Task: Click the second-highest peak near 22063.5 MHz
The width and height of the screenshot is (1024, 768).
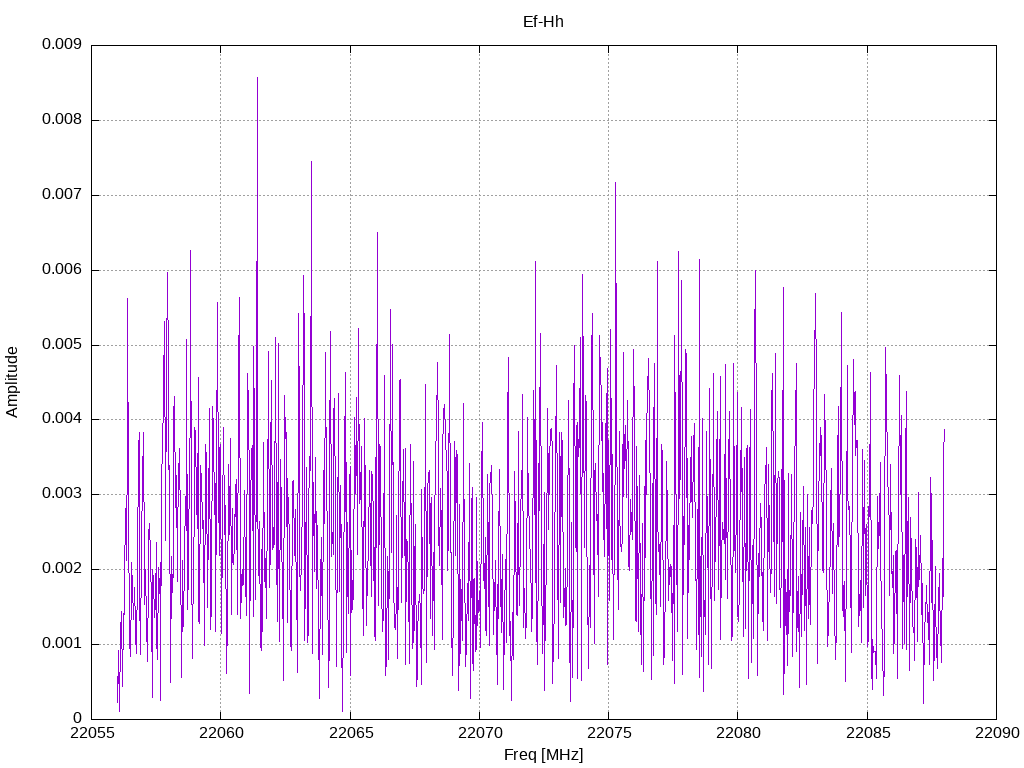Action: (x=311, y=162)
